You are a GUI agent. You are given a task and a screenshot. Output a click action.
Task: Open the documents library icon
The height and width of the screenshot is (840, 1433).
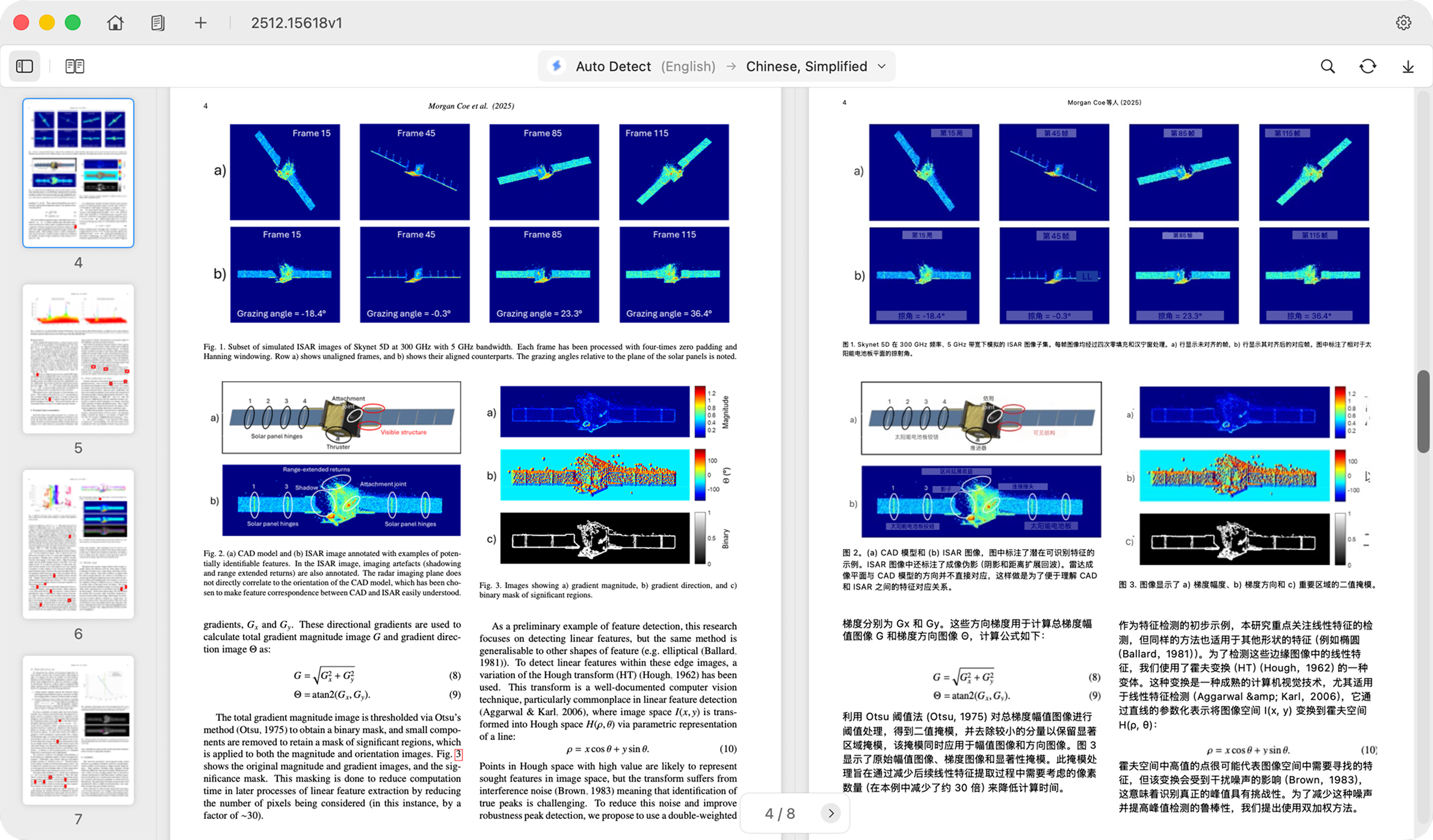pos(158,22)
